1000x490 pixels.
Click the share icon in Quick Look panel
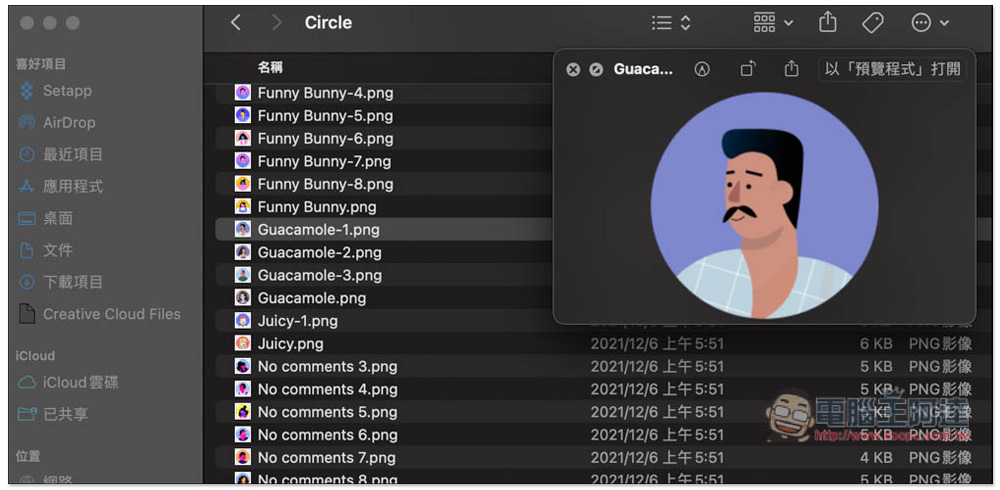tap(792, 69)
